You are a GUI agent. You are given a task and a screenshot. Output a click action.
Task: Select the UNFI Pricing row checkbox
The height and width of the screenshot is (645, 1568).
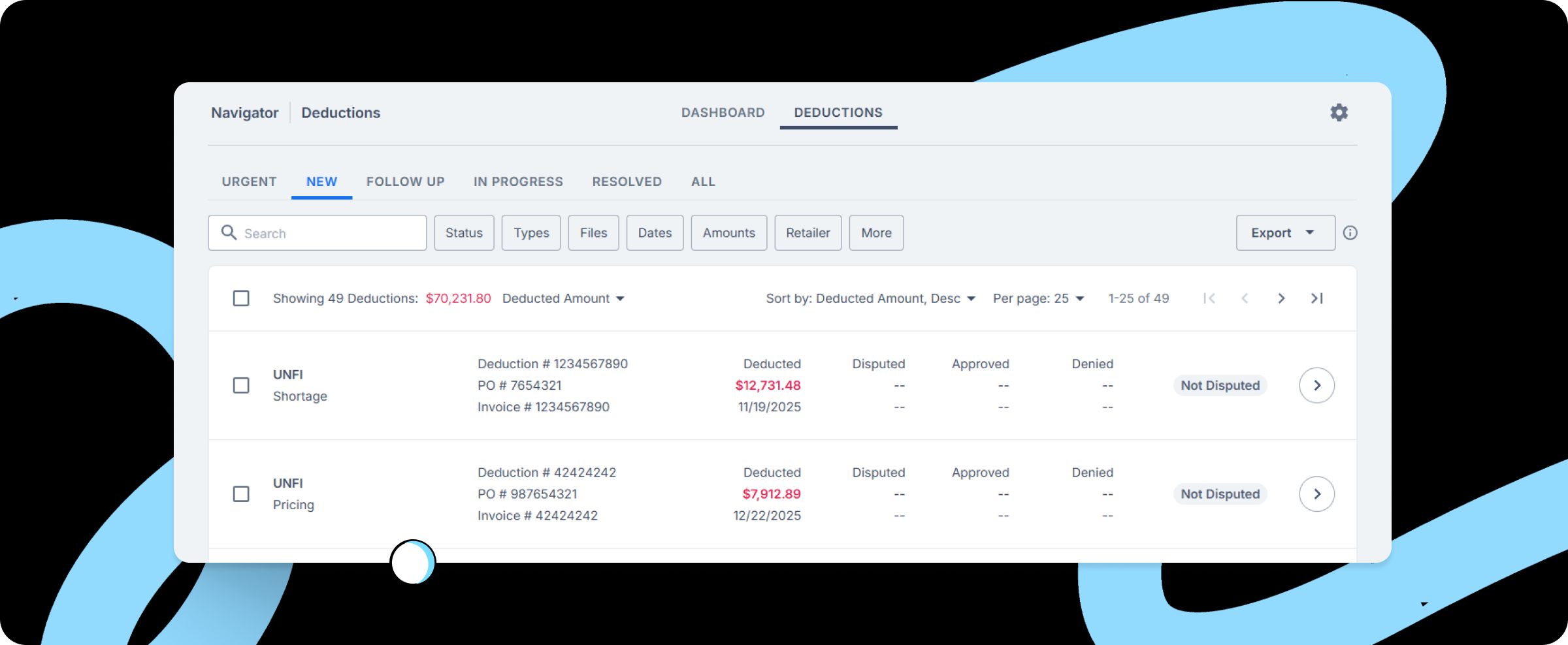(x=241, y=494)
